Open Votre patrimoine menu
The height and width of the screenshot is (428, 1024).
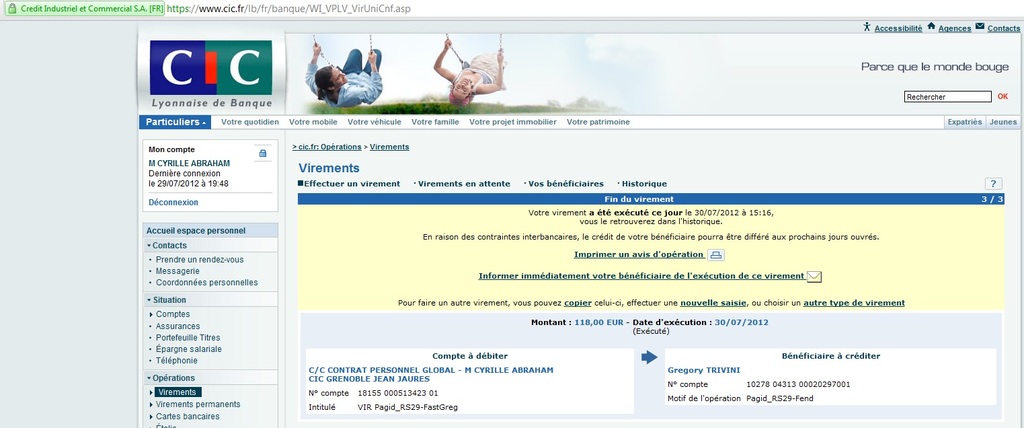coord(598,122)
